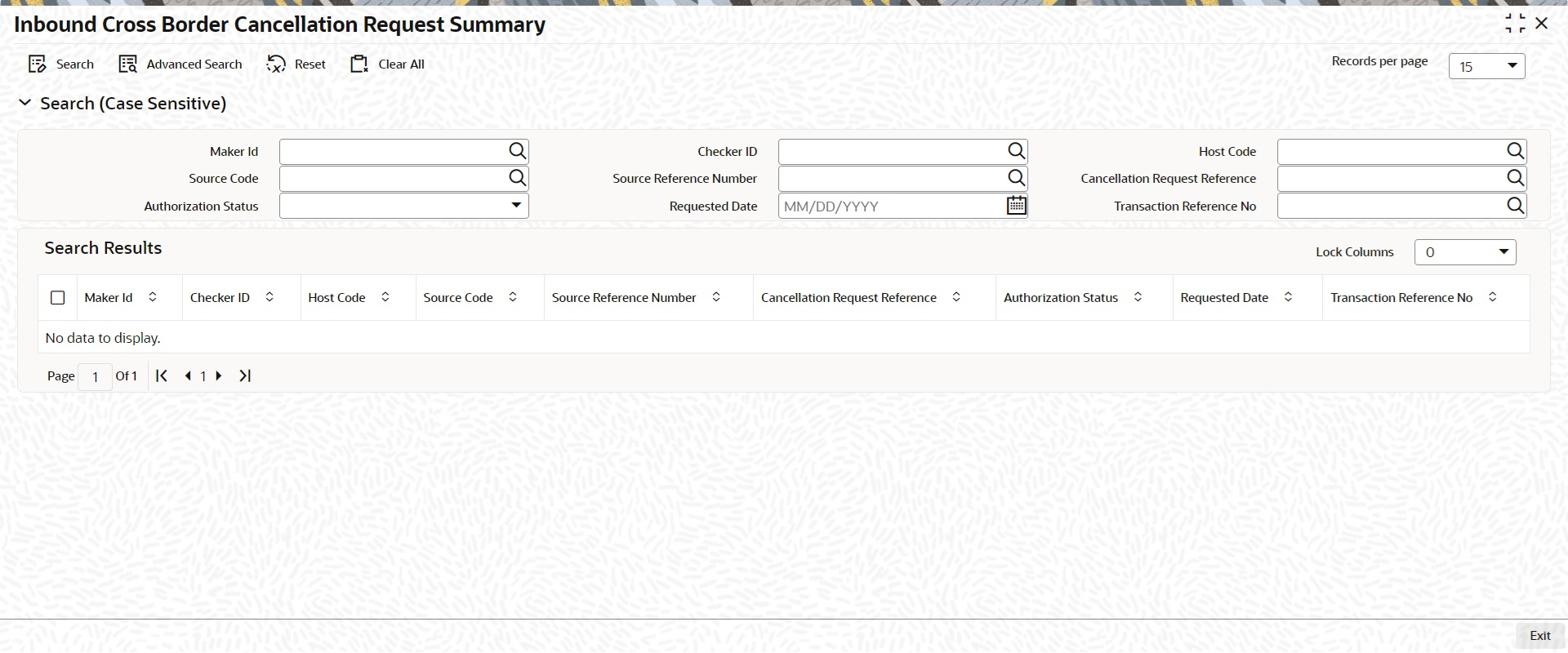Screen dimensions: 1568x653
Task: Jump to the last results page
Action: tap(245, 375)
